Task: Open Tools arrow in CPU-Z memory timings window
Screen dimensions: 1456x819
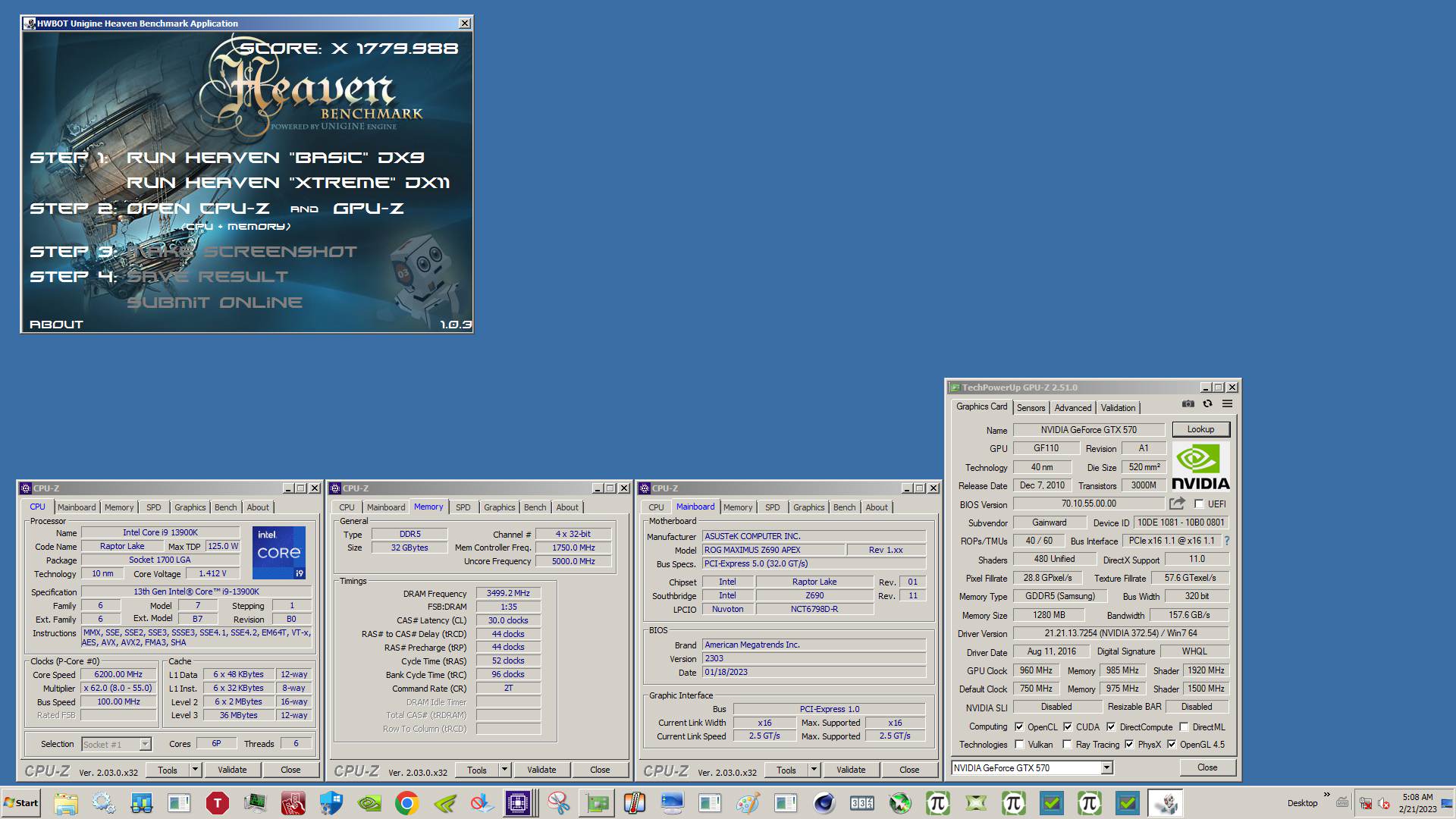Action: [x=504, y=770]
